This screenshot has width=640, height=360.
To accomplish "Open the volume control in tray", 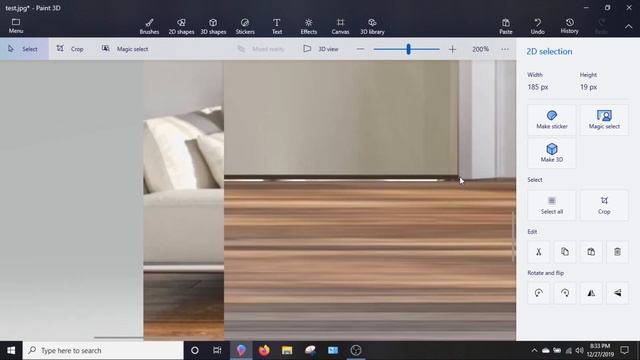I will pyautogui.click(x=580, y=350).
